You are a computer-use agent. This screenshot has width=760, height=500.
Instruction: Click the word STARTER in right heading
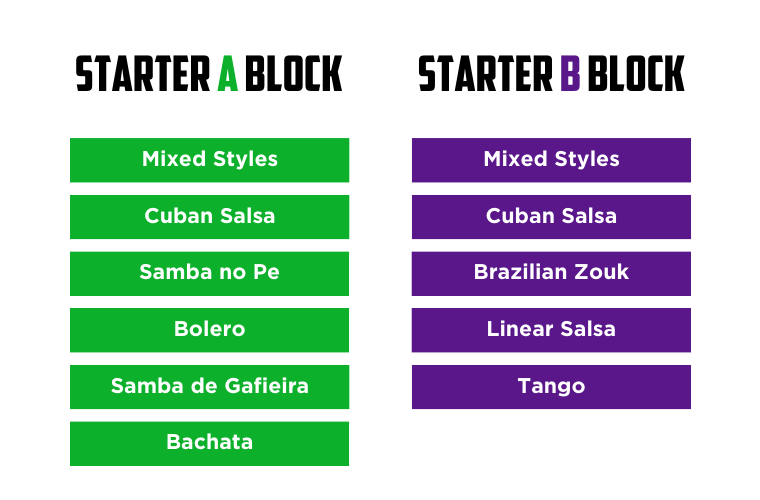pyautogui.click(x=486, y=73)
